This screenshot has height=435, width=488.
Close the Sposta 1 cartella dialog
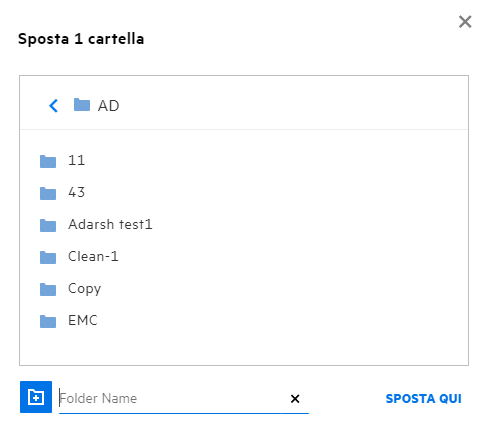click(465, 22)
